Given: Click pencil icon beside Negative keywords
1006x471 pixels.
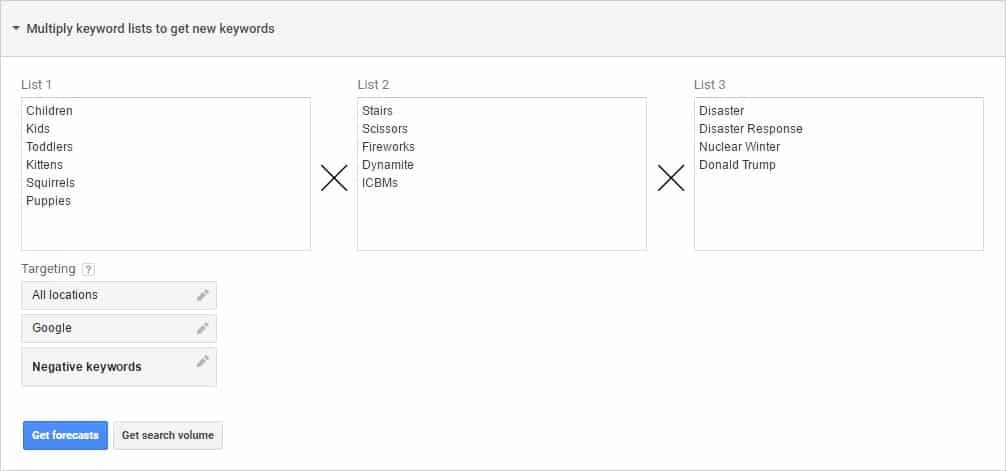Looking at the screenshot, I should [203, 361].
